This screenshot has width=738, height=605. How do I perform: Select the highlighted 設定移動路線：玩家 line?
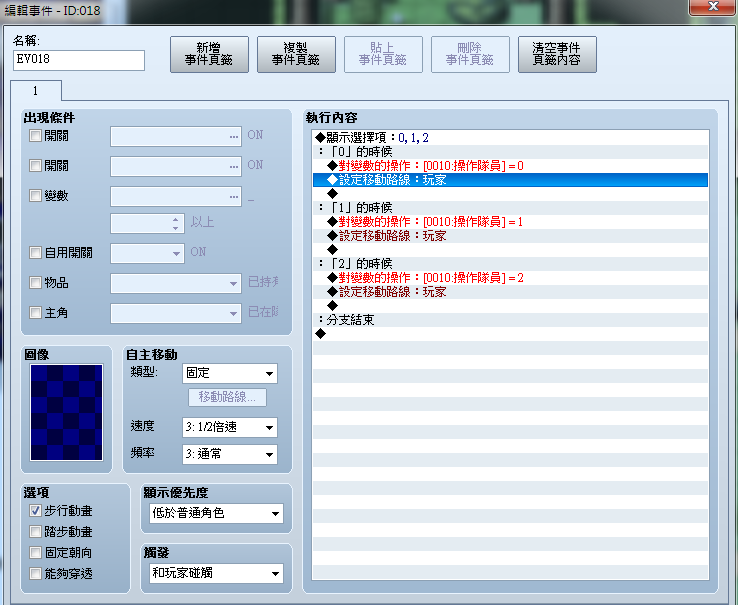pos(511,180)
